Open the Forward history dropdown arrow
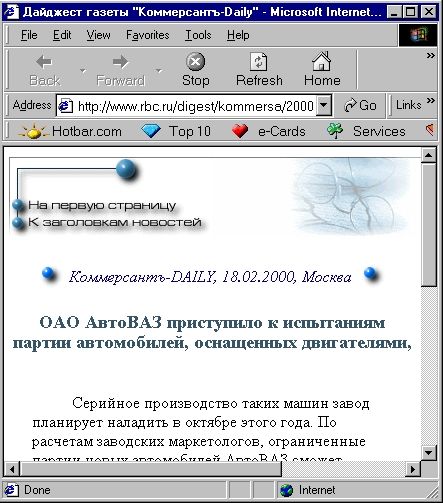This screenshot has width=443, height=503. (x=159, y=71)
